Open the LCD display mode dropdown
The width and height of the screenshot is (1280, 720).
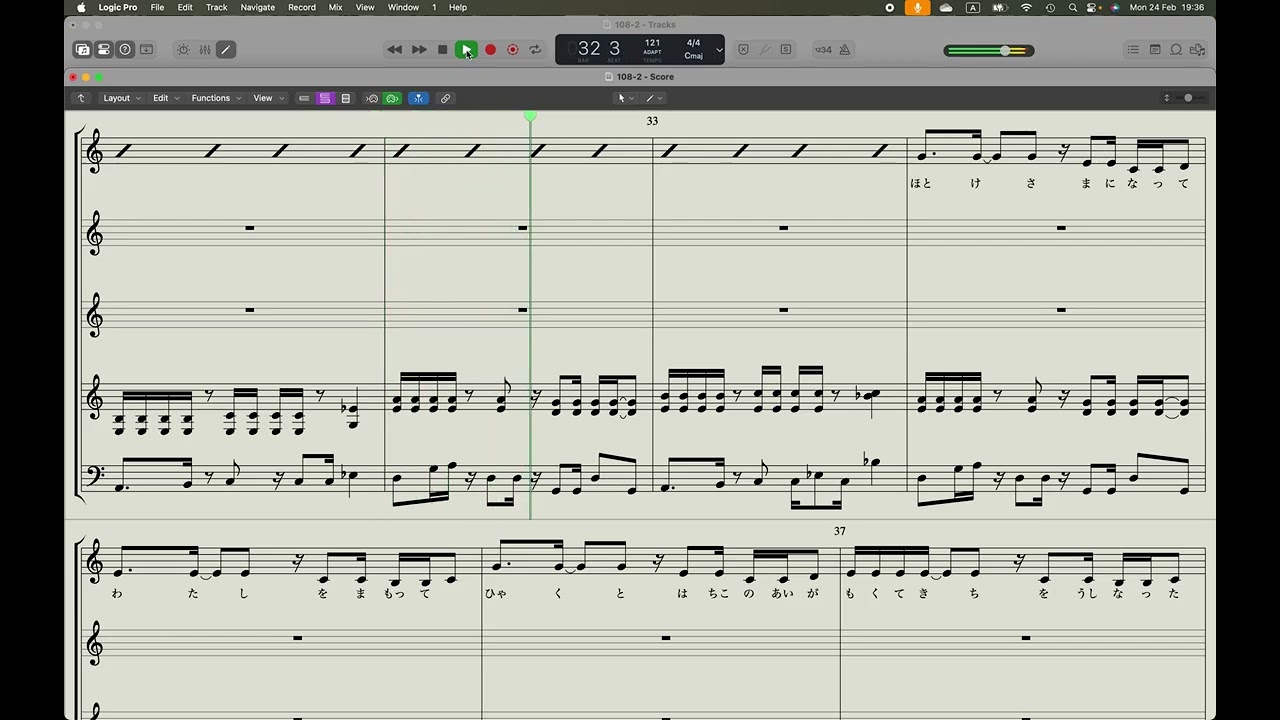[719, 50]
